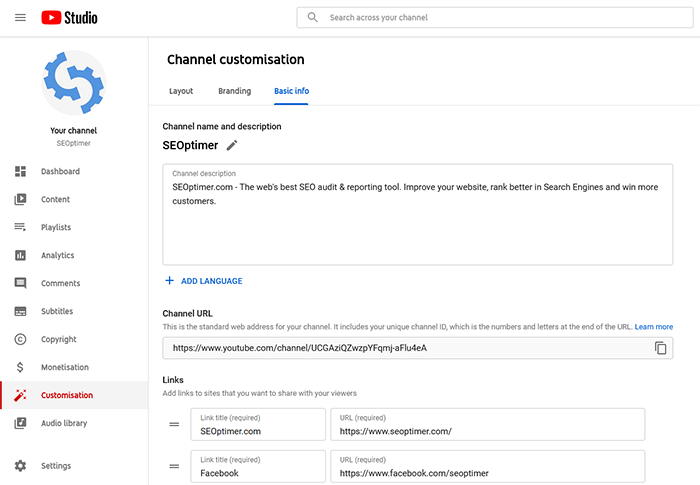This screenshot has width=700, height=485.
Task: Click the Channel URL field
Action: click(417, 348)
